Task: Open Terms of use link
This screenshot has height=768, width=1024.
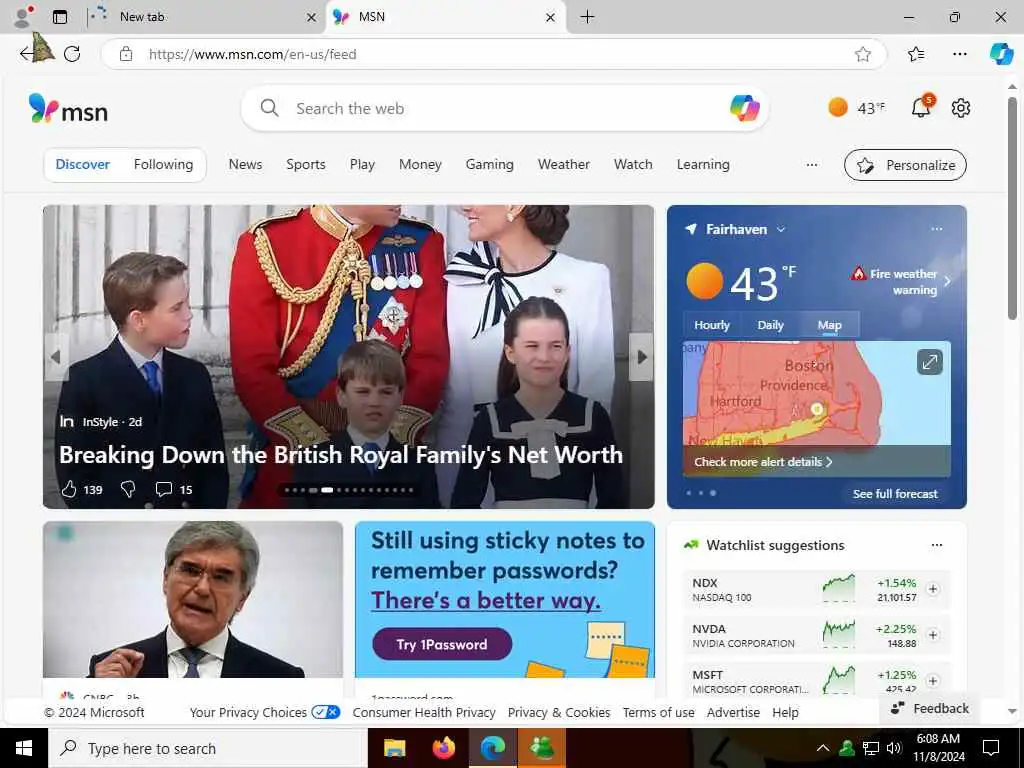Action: pyautogui.click(x=658, y=712)
